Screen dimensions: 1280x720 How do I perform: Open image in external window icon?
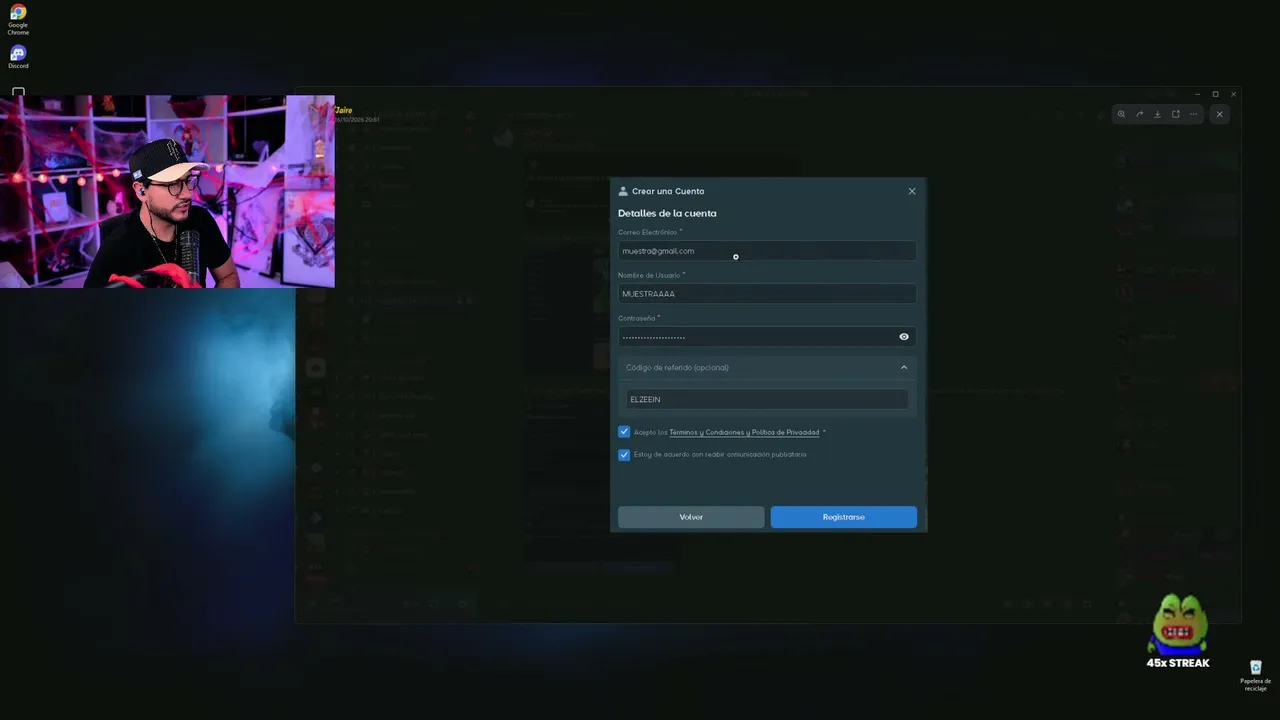1175,114
